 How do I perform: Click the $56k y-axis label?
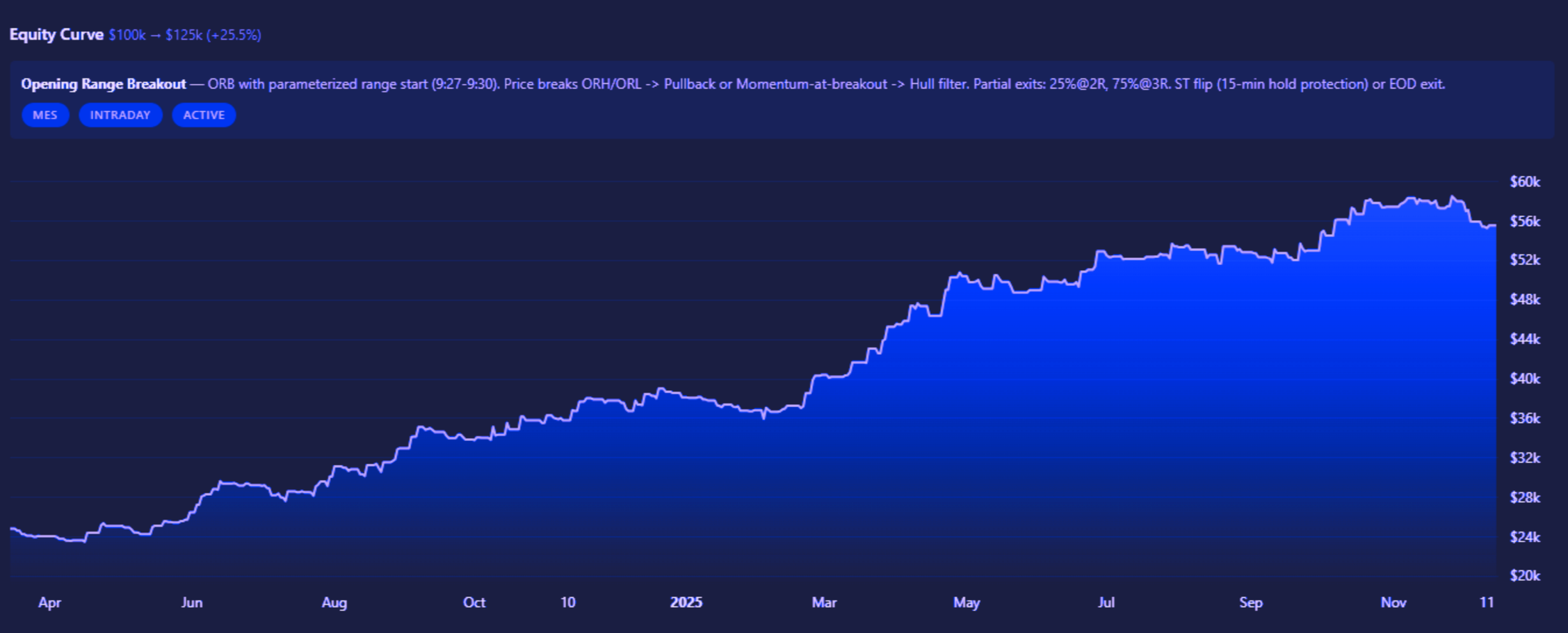coord(1525,221)
